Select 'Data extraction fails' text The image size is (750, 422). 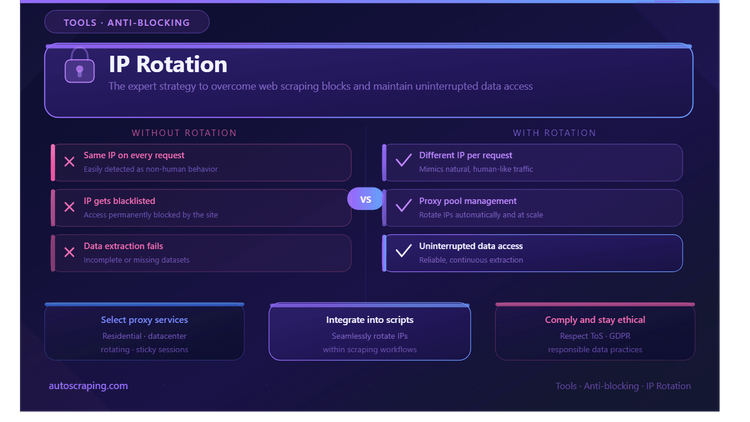coord(123,246)
